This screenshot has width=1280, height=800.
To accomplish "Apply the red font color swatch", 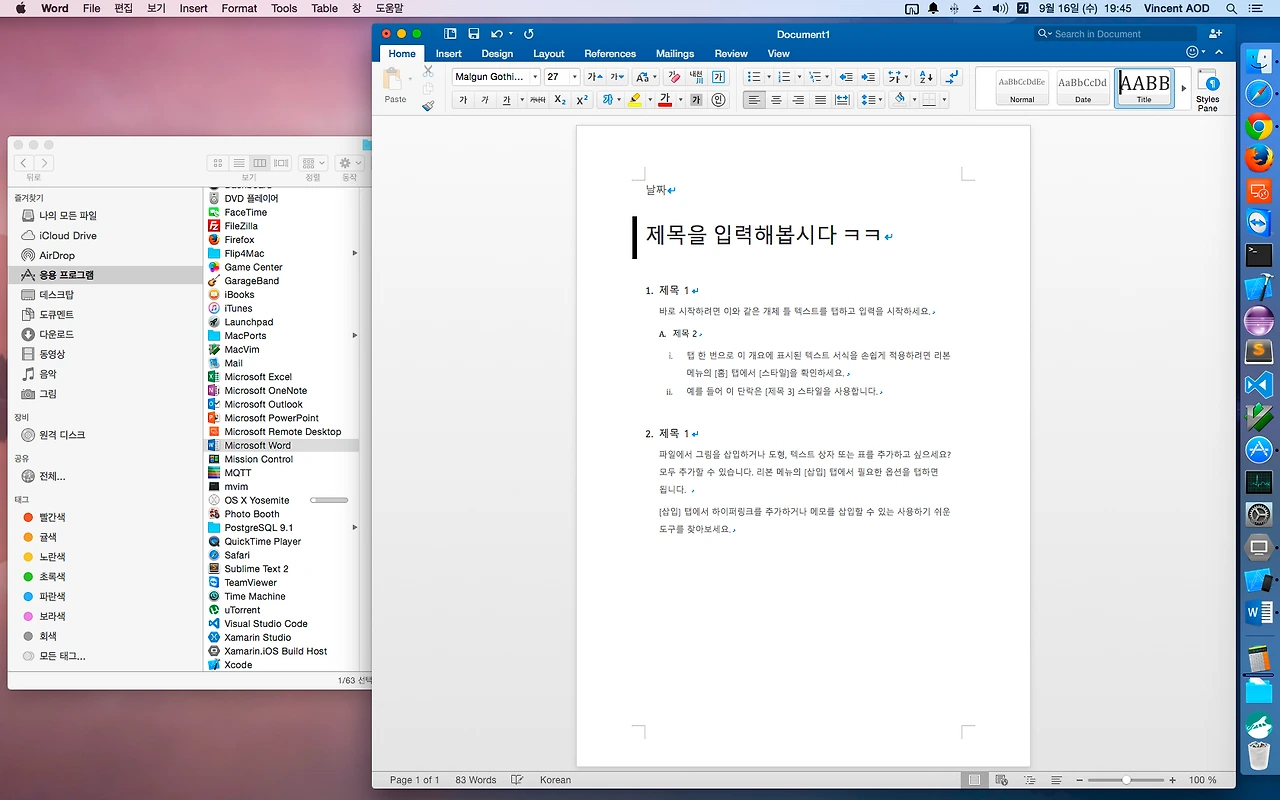I will (x=665, y=100).
